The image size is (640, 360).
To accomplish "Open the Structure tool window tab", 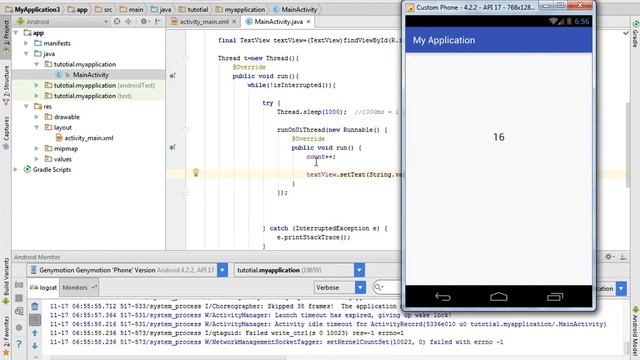I will click(6, 84).
